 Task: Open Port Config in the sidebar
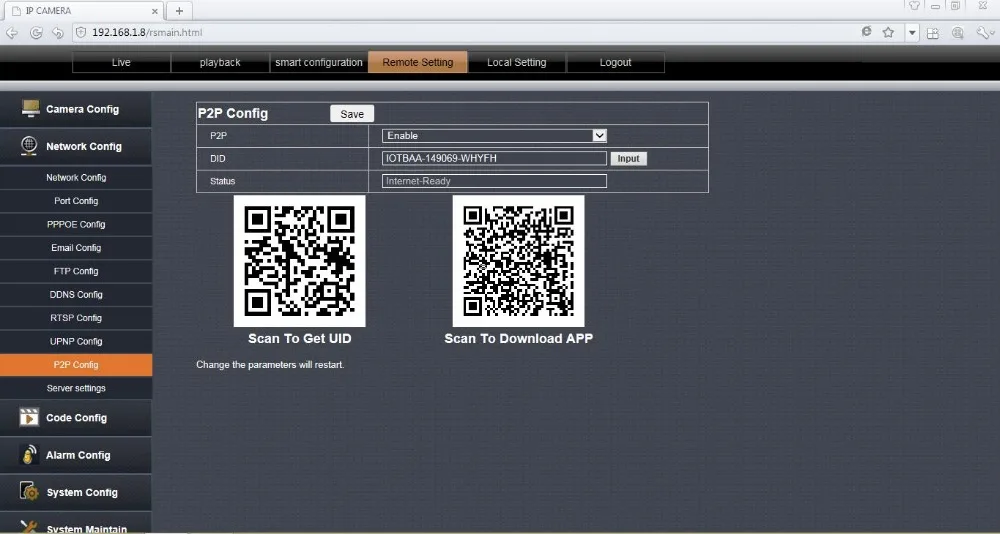click(76, 201)
